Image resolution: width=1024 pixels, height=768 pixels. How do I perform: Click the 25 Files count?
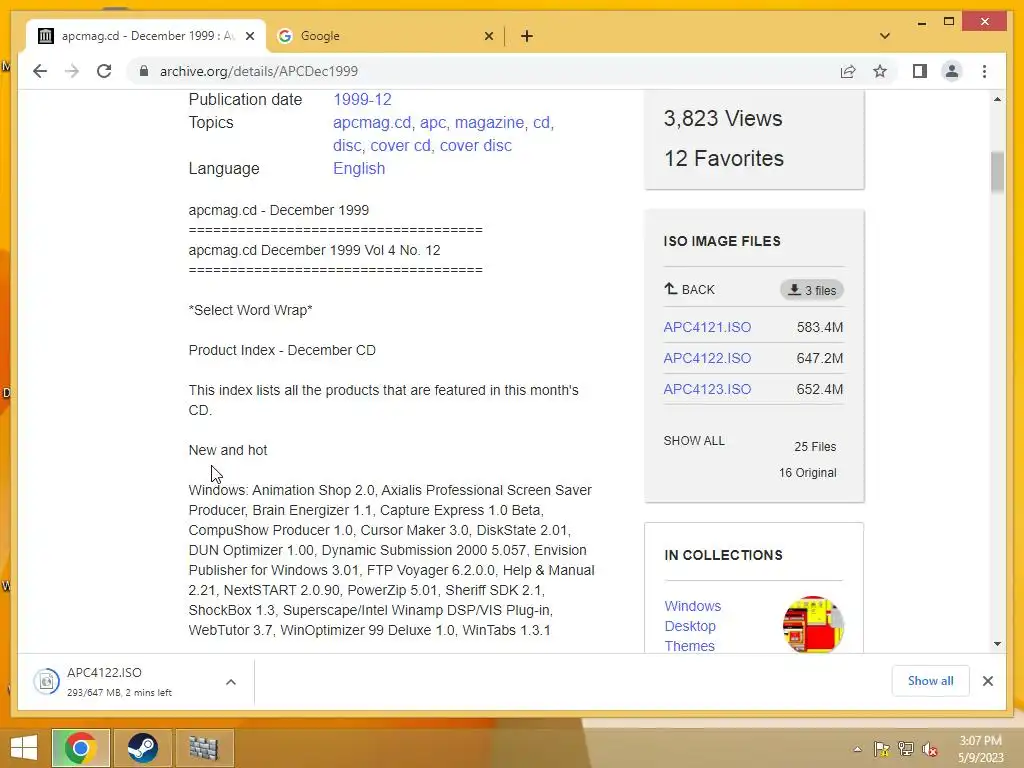pyautogui.click(x=815, y=447)
